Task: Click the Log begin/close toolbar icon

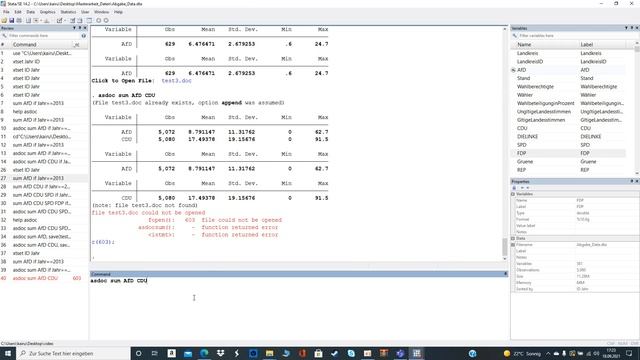Action: (29, 20)
